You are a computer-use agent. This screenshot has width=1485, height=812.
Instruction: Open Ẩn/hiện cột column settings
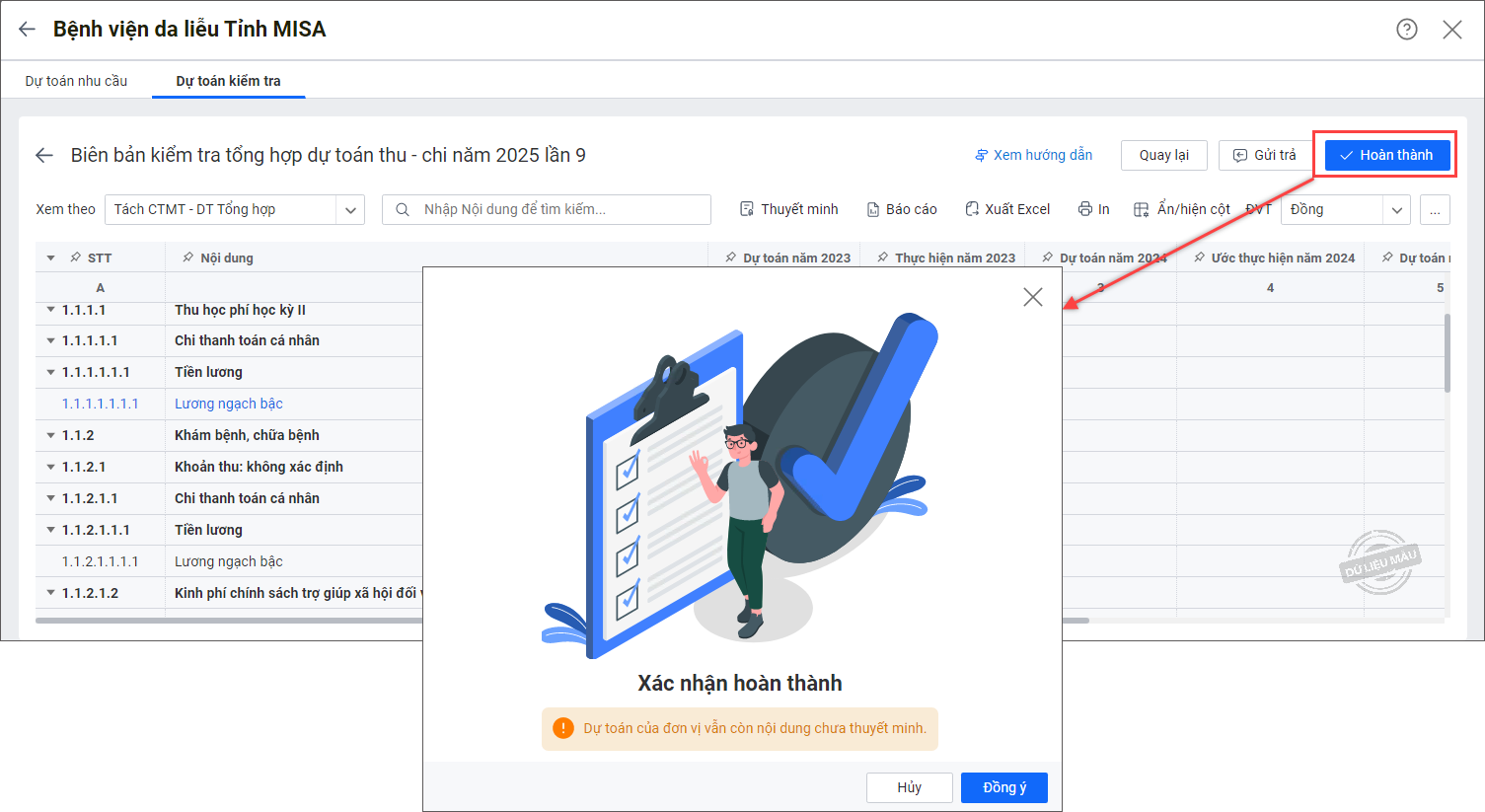1181,209
